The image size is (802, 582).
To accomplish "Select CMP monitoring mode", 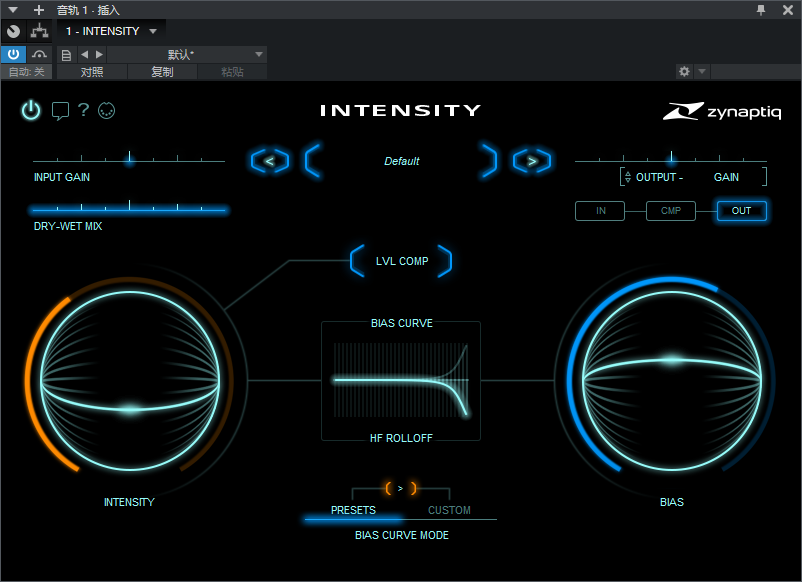I will tap(671, 211).
